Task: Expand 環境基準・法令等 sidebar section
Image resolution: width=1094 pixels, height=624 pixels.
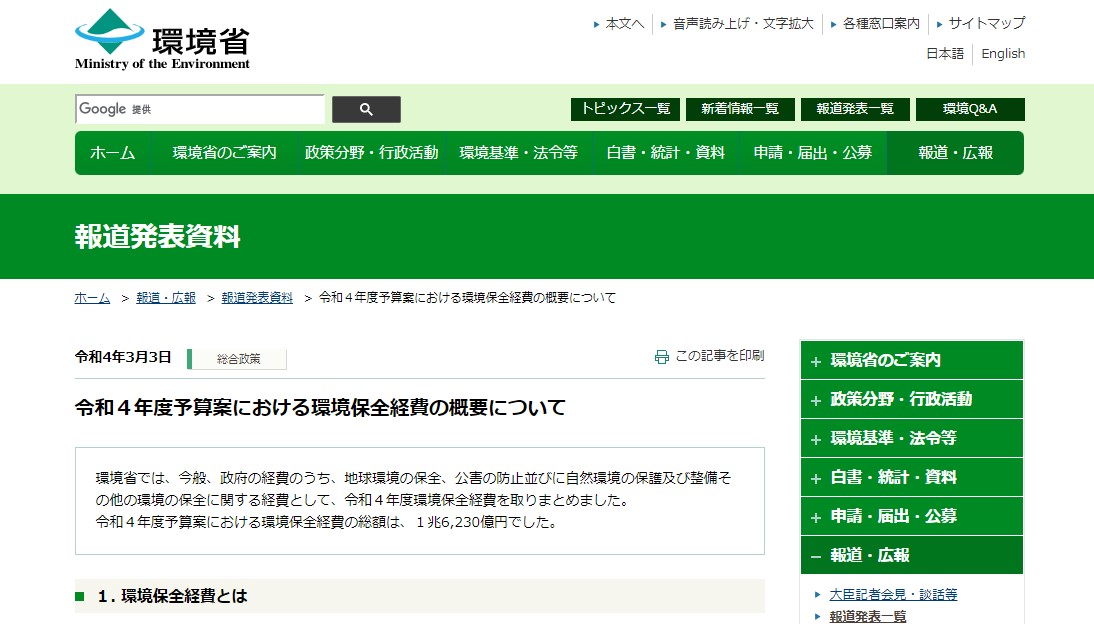Action: tap(911, 438)
